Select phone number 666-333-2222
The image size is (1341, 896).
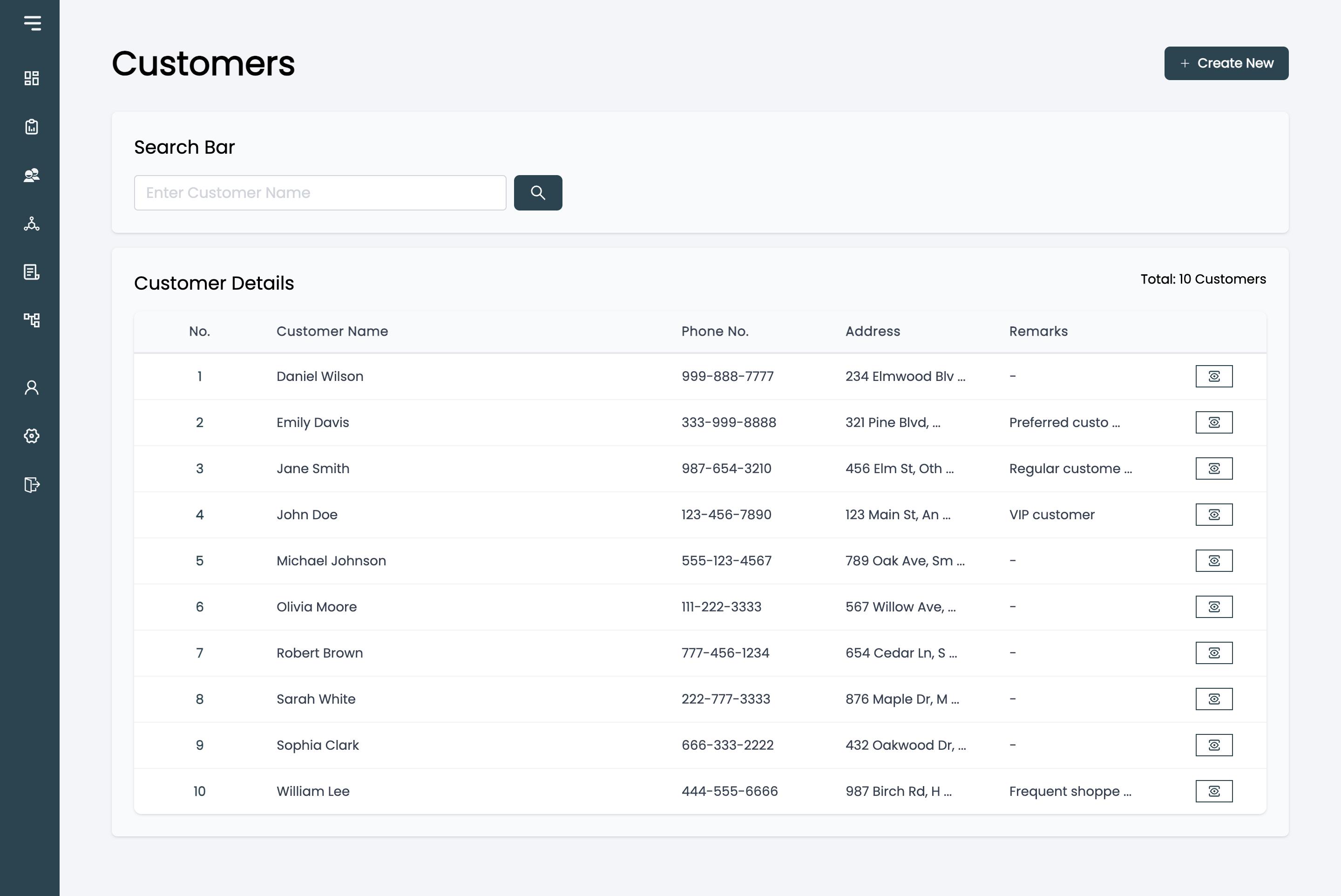pos(727,745)
